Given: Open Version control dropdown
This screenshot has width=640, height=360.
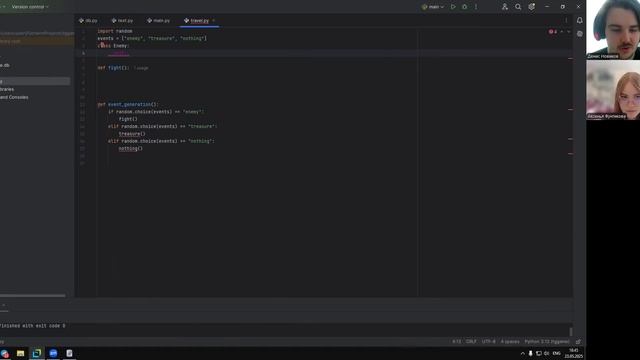Looking at the screenshot, I should click(30, 7).
